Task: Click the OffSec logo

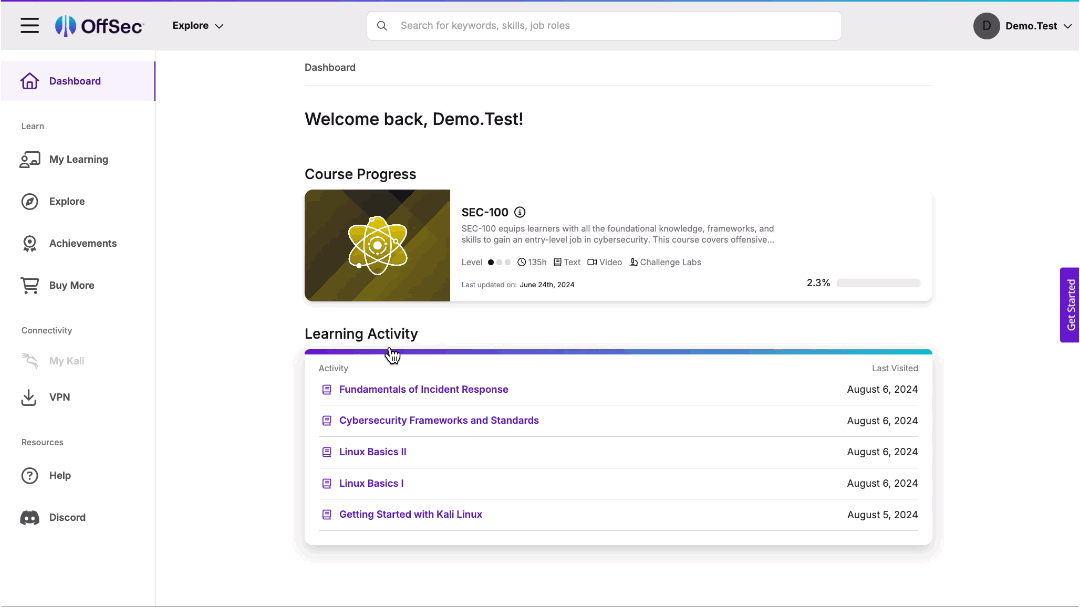Action: pos(99,25)
